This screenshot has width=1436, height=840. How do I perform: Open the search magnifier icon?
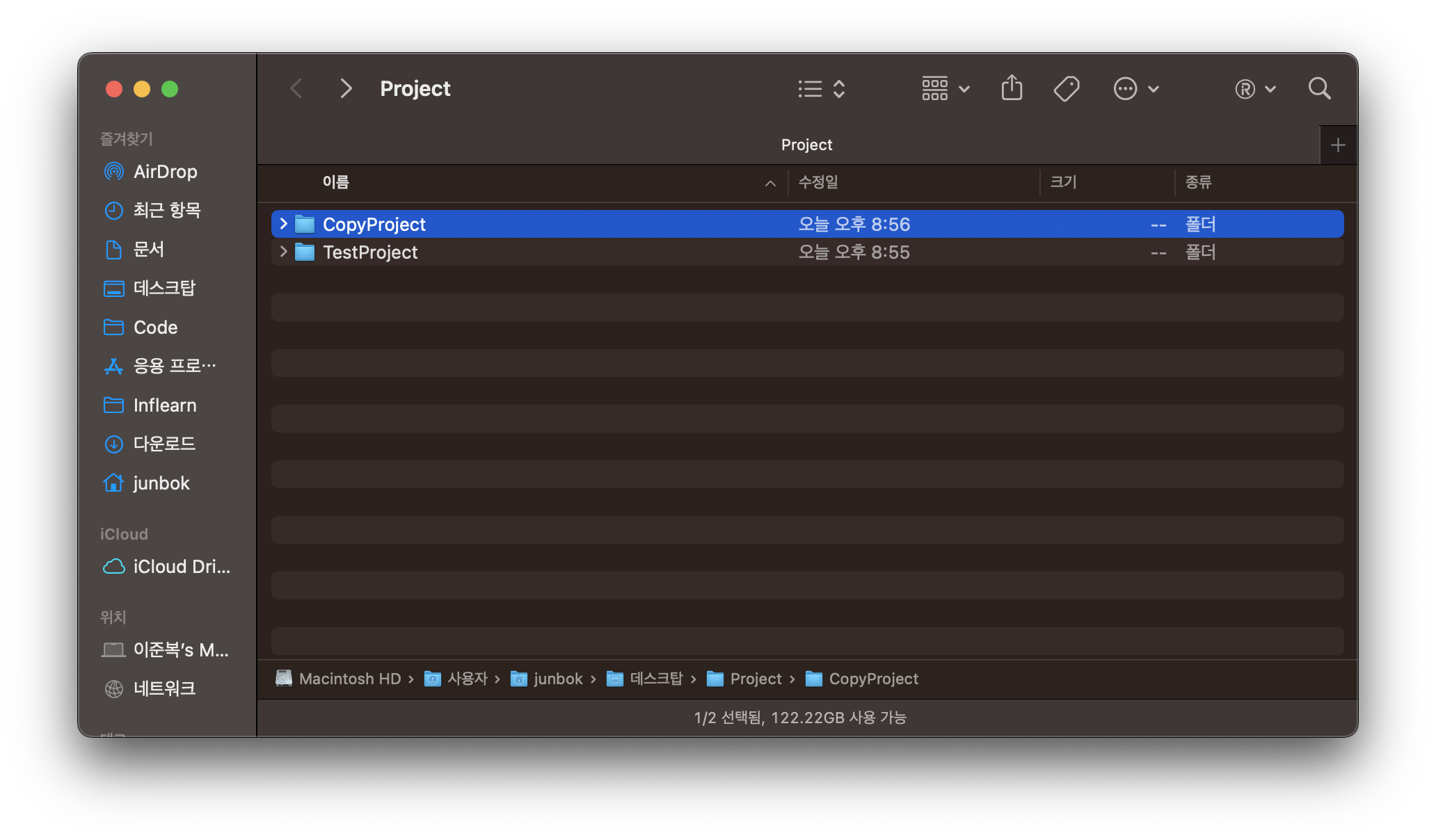click(x=1319, y=88)
